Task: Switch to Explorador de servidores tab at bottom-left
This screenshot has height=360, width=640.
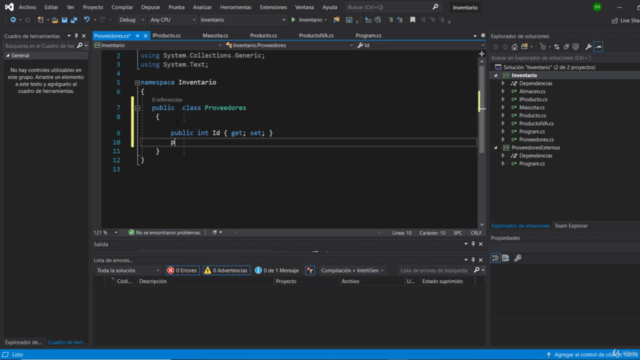Action: 23,342
